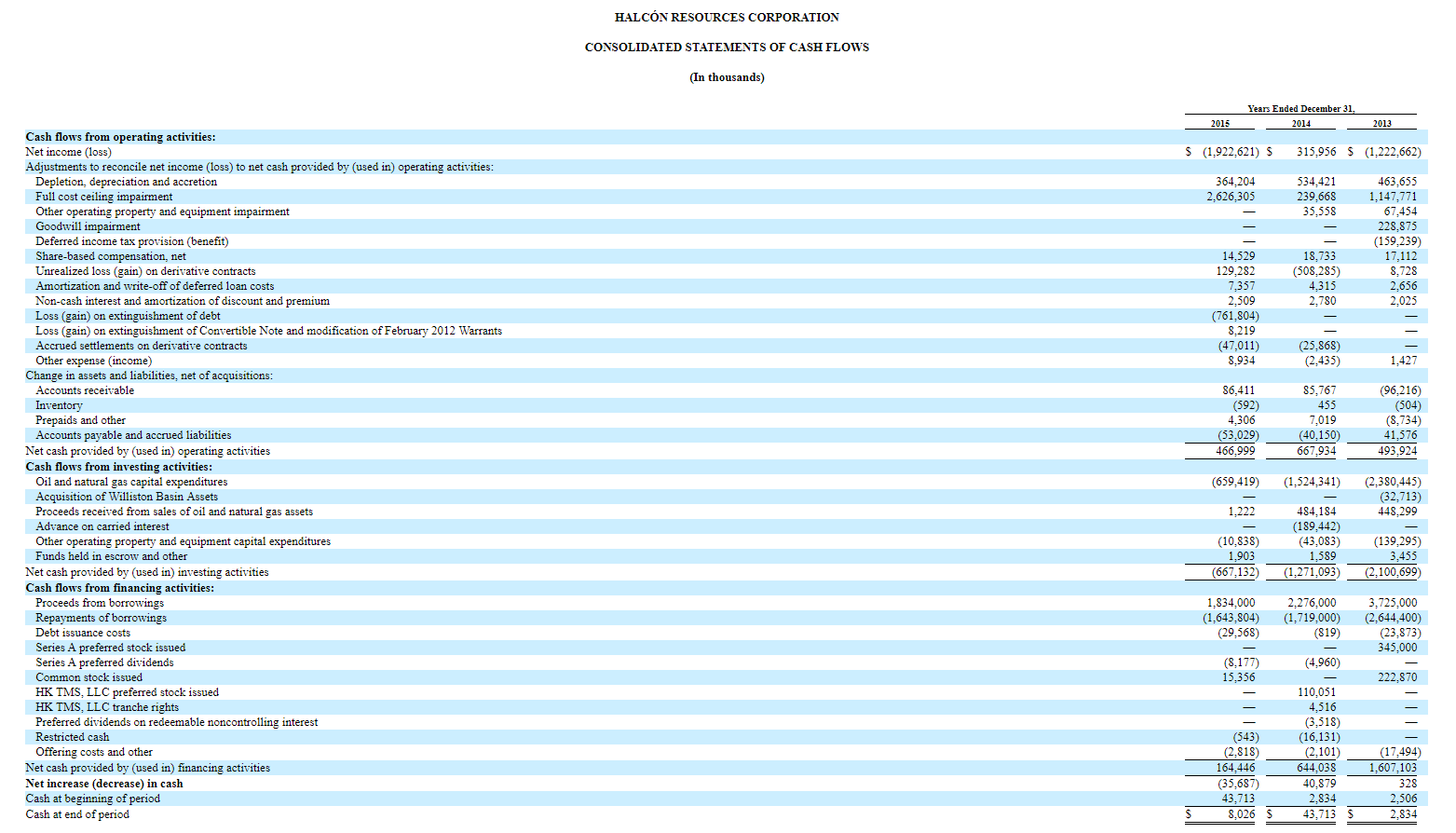The height and width of the screenshot is (833, 1456).
Task: Click the operating cash total 466,999
Action: [x=1235, y=451]
